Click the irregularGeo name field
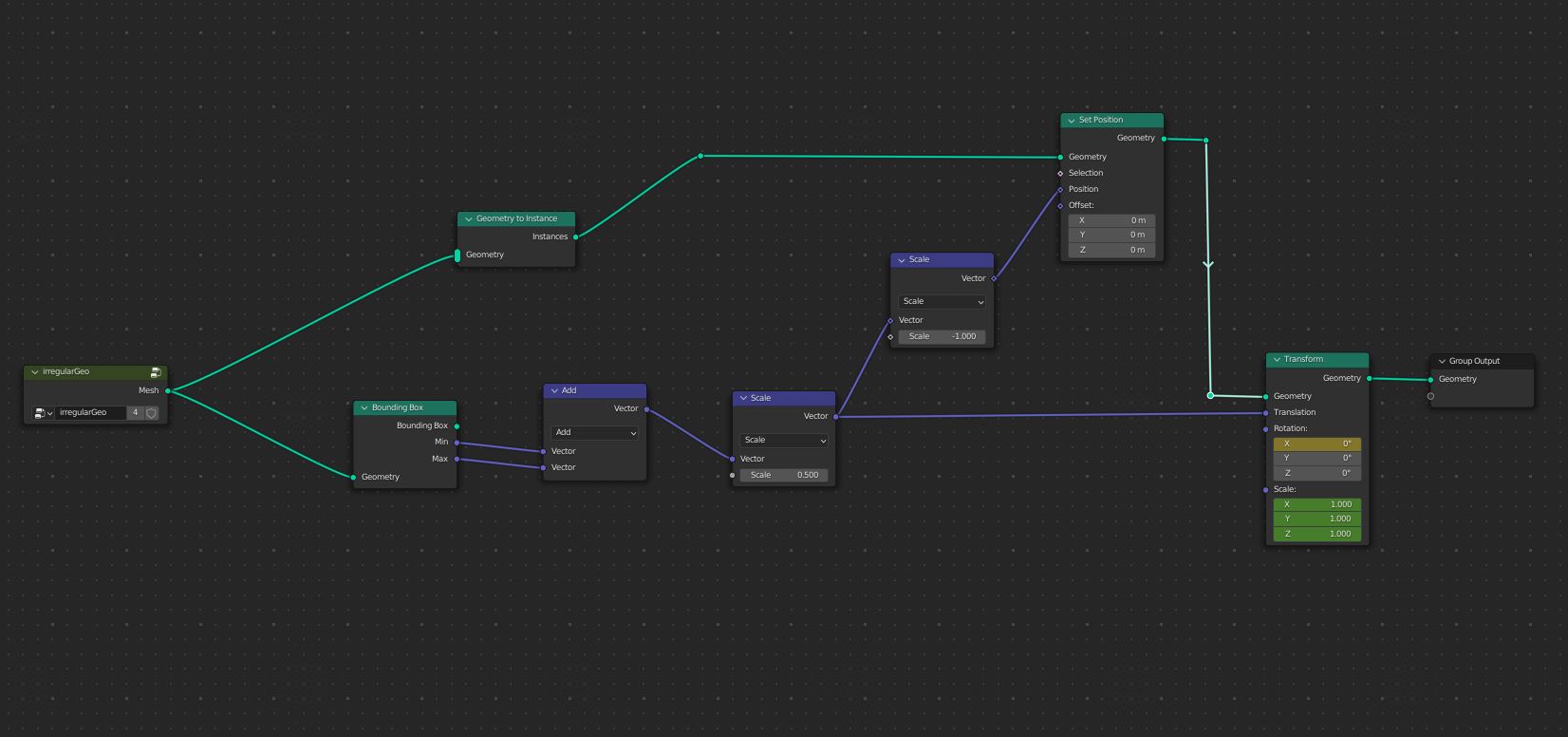Viewport: 1568px width, 737px height. click(90, 413)
